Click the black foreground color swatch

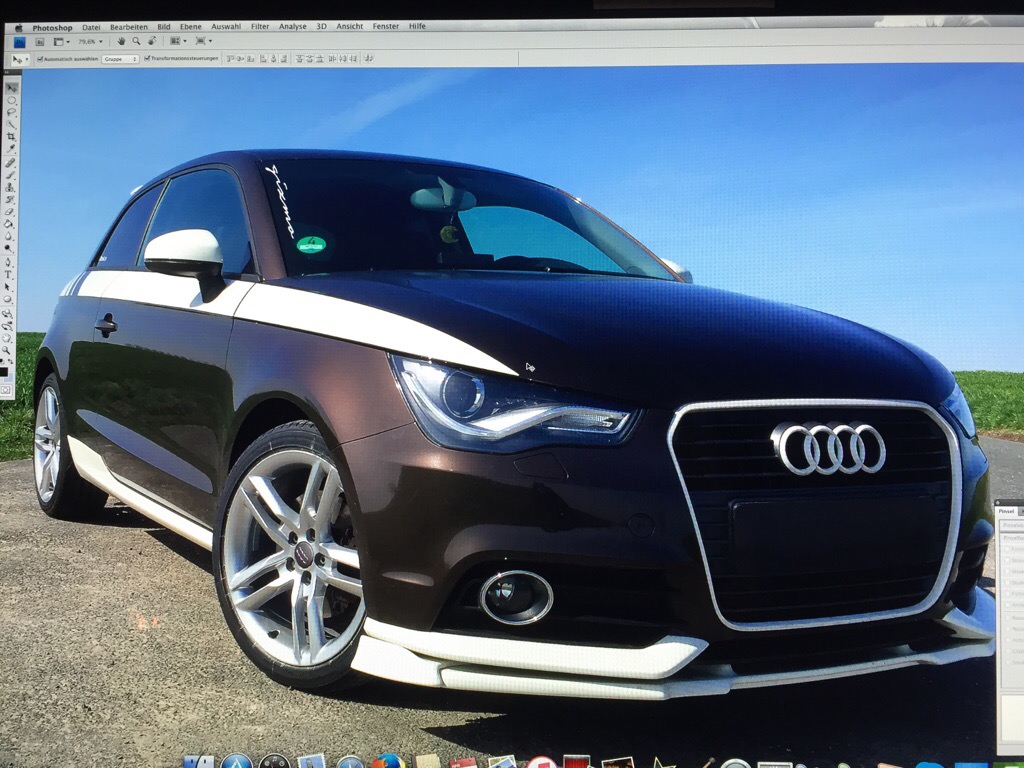[4, 372]
